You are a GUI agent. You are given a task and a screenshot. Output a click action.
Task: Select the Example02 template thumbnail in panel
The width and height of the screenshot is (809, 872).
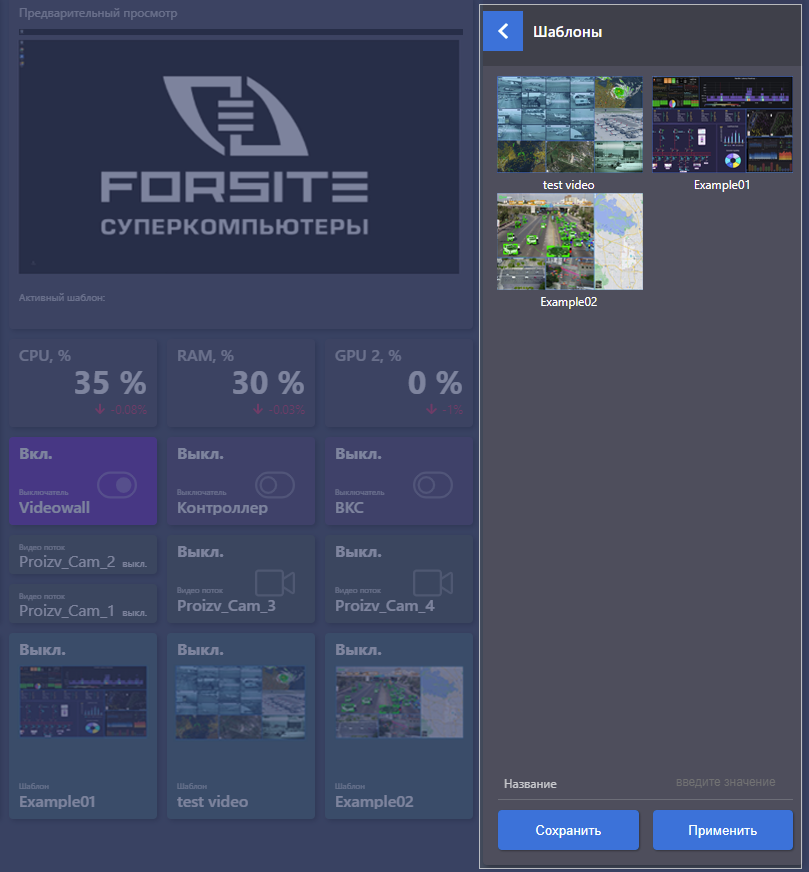tap(569, 241)
